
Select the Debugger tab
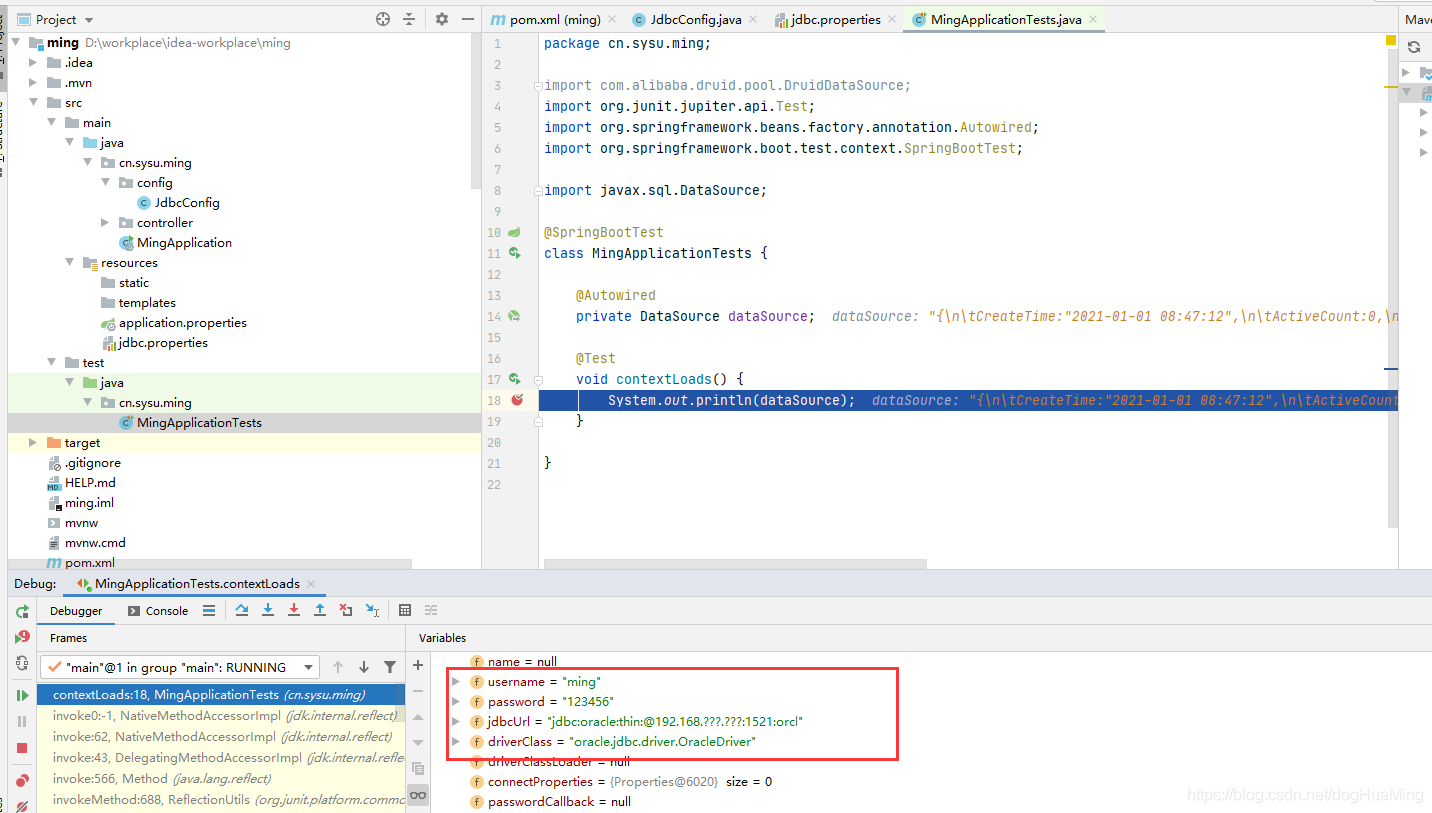pyautogui.click(x=76, y=611)
